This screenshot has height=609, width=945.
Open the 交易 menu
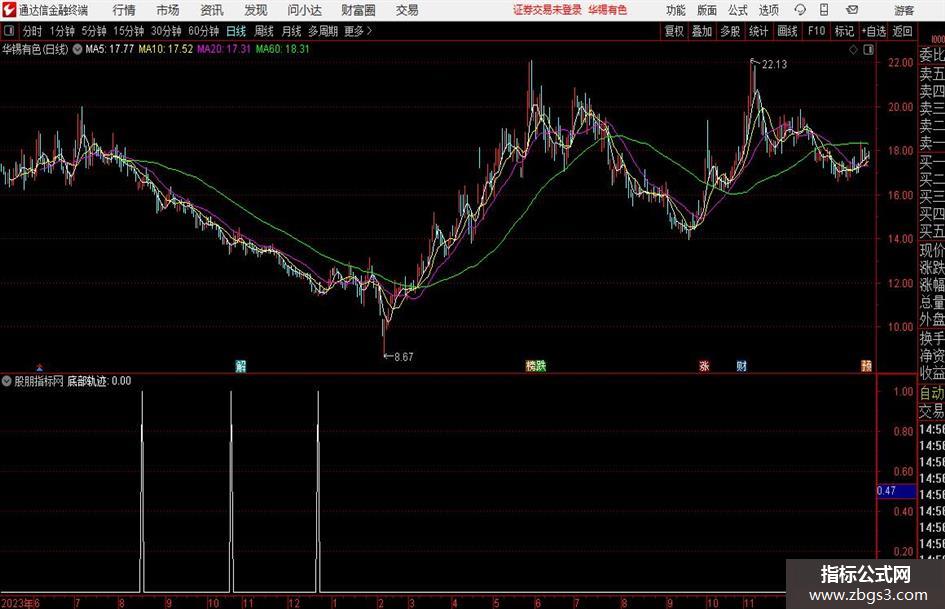click(x=407, y=10)
